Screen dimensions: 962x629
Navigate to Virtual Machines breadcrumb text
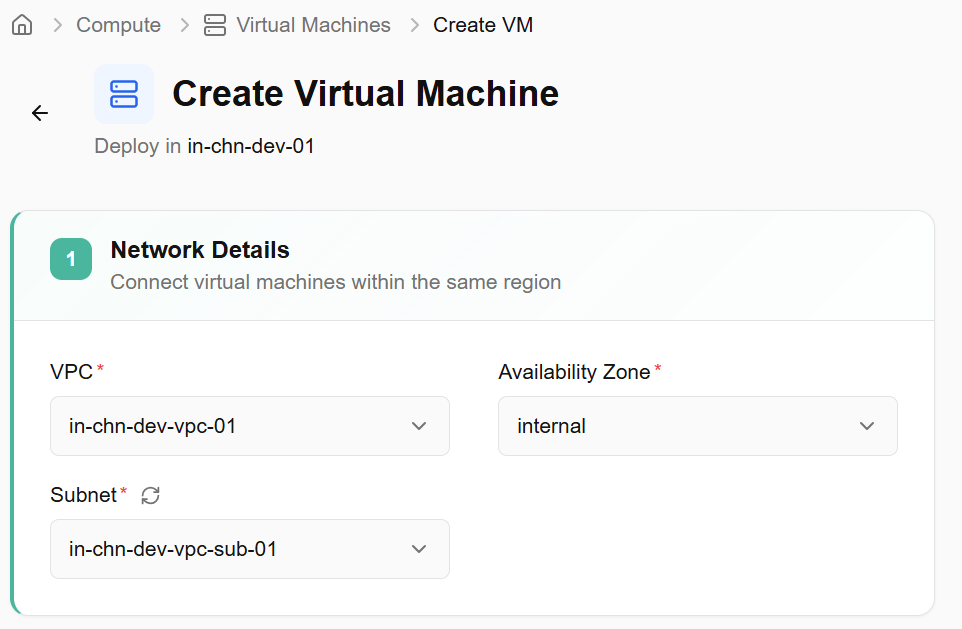pos(313,25)
